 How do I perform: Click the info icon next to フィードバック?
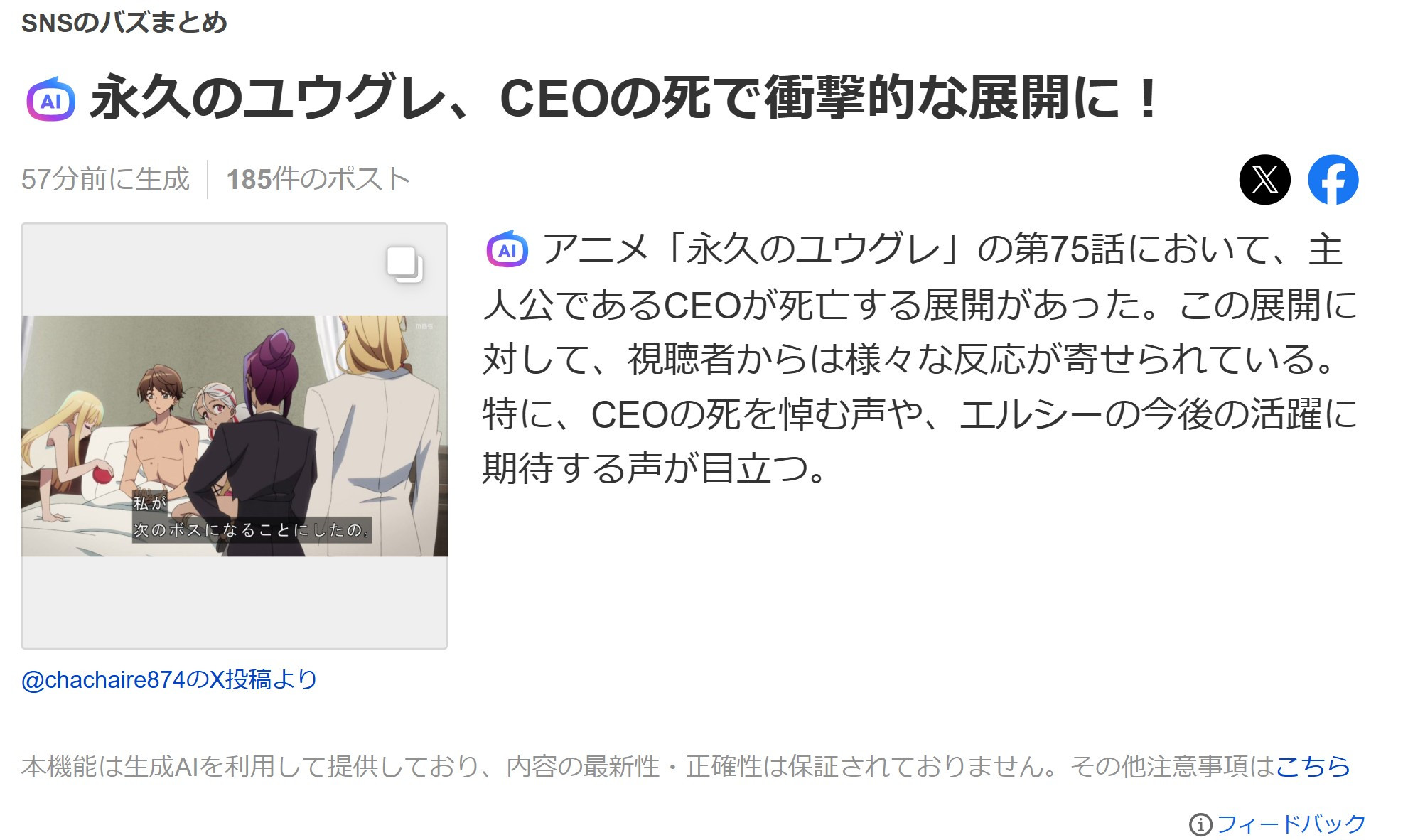pyautogui.click(x=1200, y=824)
